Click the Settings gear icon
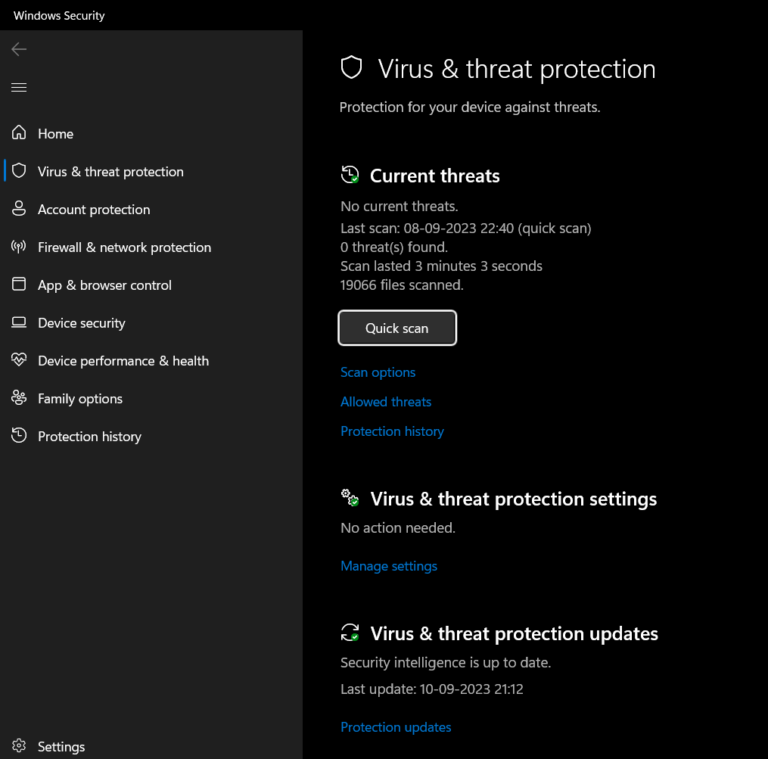The height and width of the screenshot is (759, 768). tap(19, 746)
